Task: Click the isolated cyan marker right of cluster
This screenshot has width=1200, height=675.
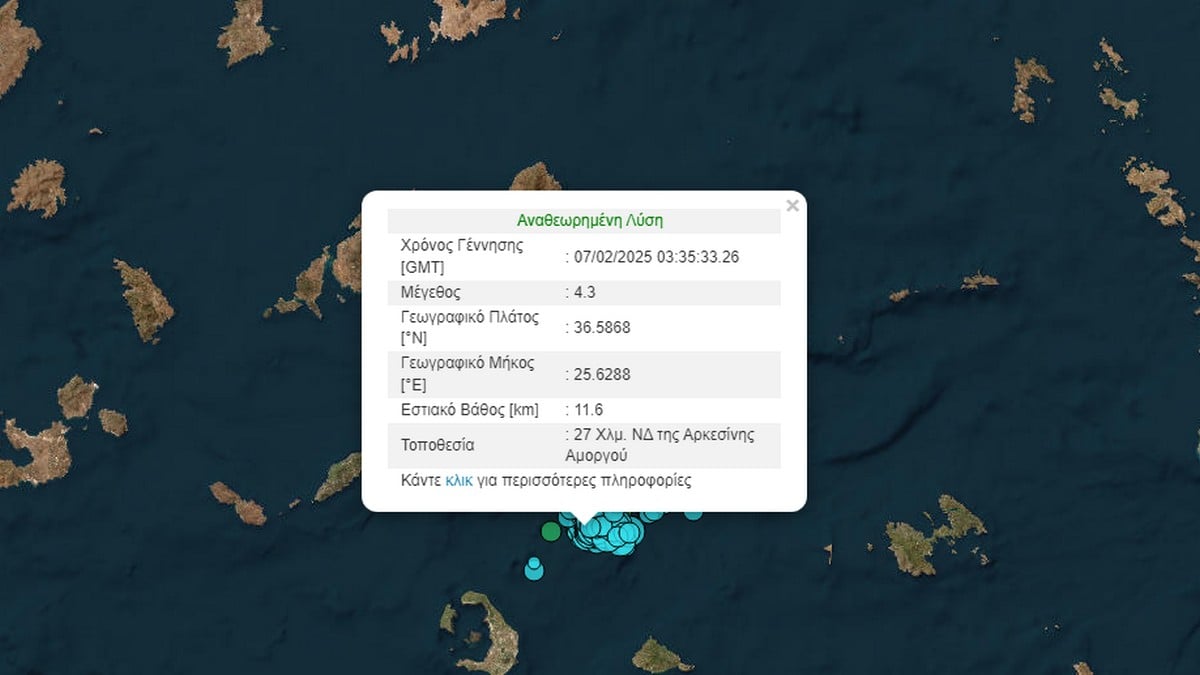Action: 693,513
